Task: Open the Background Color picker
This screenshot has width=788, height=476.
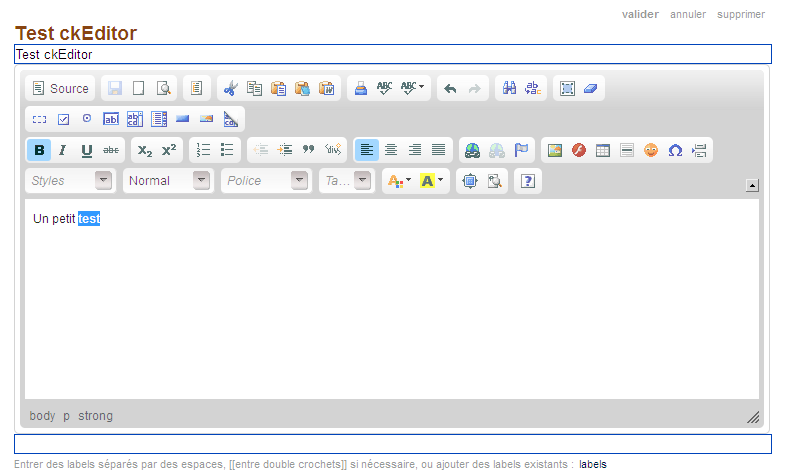Action: point(432,180)
